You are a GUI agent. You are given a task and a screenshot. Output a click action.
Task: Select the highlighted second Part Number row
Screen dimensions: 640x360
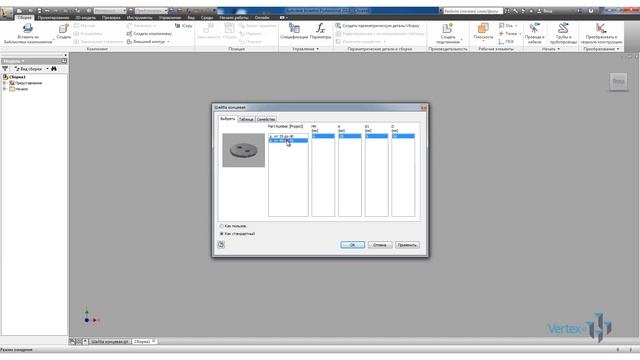[288, 140]
